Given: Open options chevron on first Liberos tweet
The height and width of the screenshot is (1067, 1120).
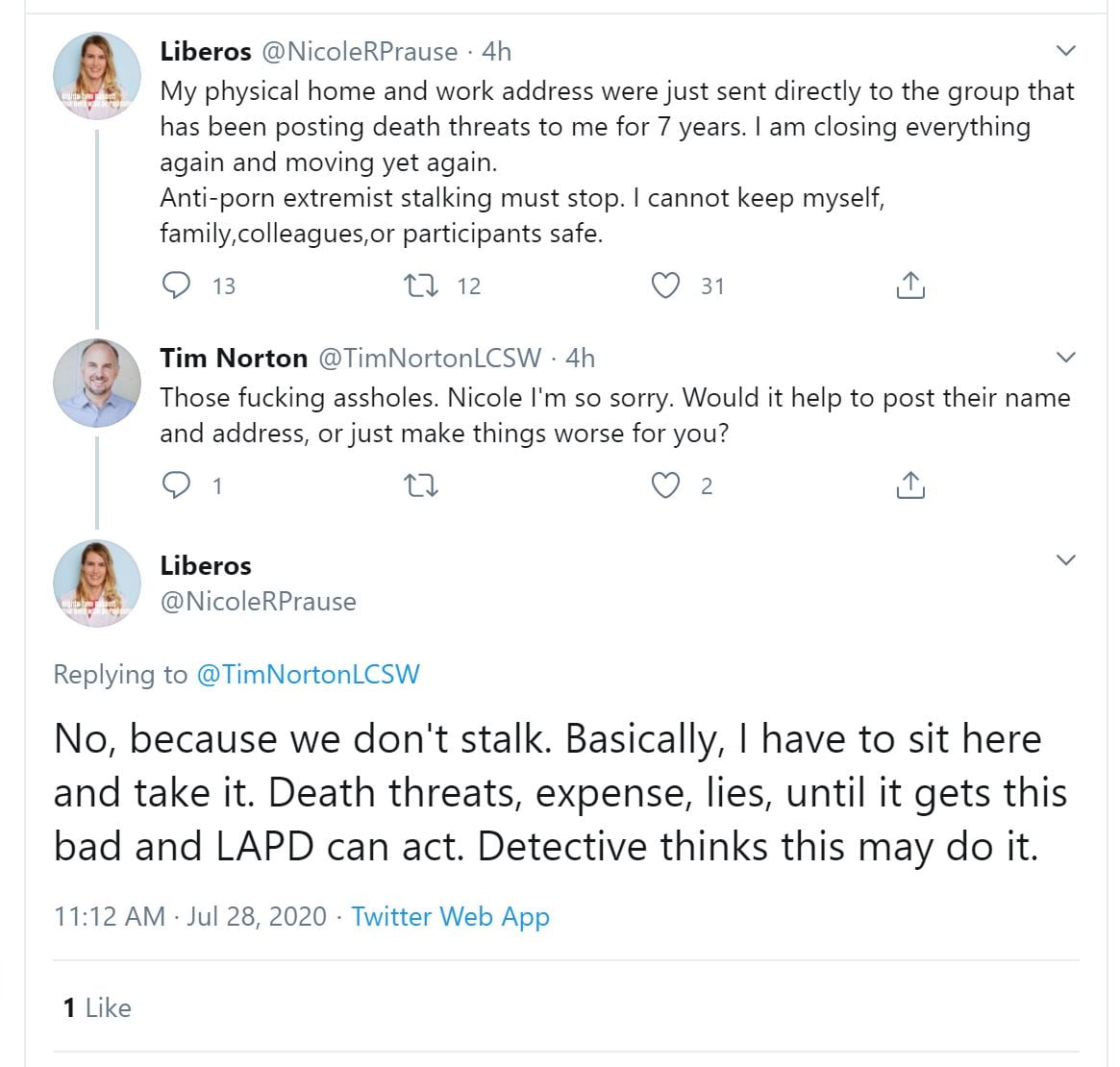Looking at the screenshot, I should 1065,51.
